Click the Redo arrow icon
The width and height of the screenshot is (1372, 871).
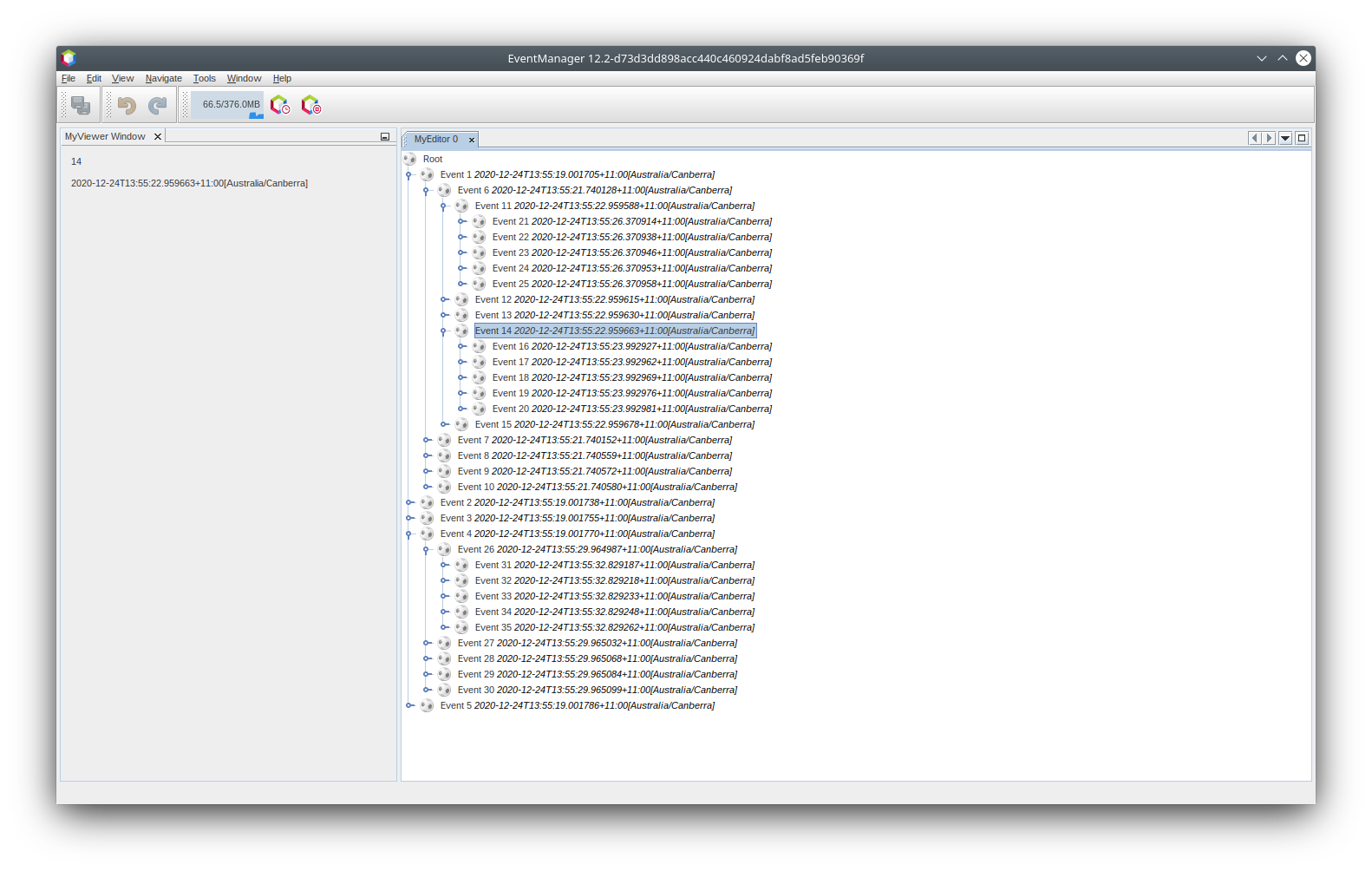[157, 105]
